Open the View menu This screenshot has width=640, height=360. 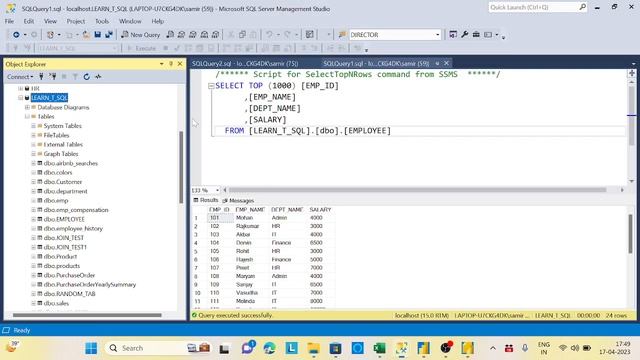[50, 21]
